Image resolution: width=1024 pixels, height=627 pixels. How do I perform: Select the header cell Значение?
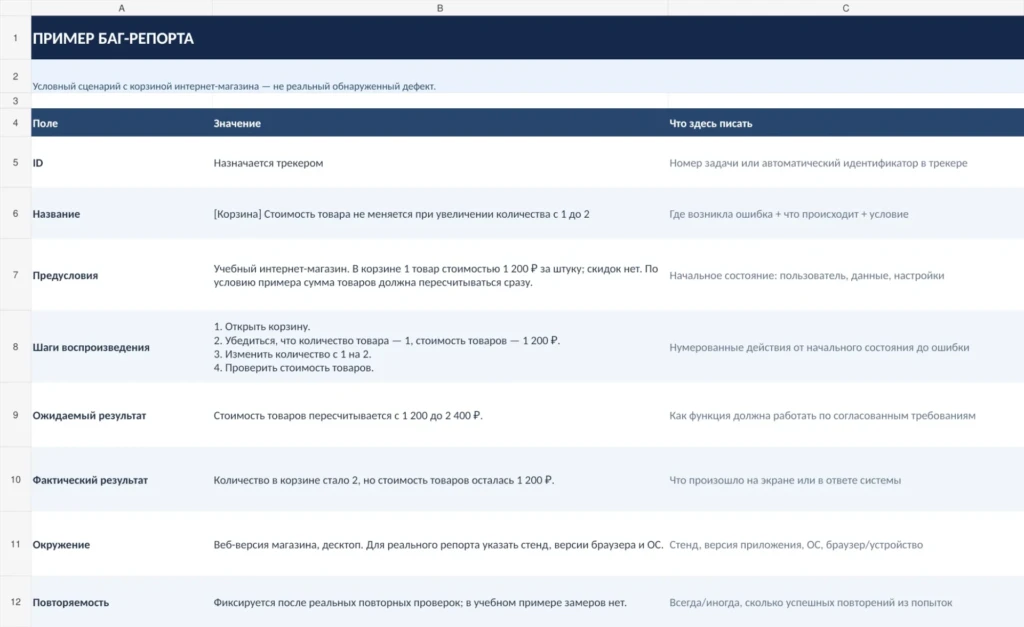tap(440, 123)
